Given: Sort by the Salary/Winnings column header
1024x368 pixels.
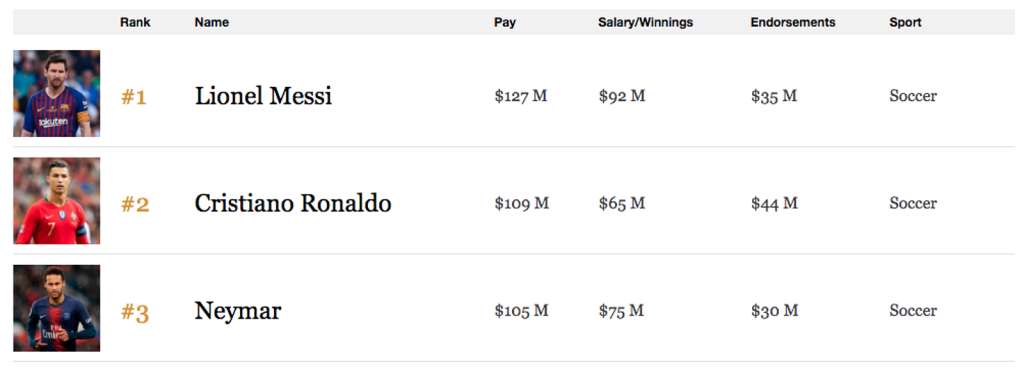Looking at the screenshot, I should click(x=645, y=22).
